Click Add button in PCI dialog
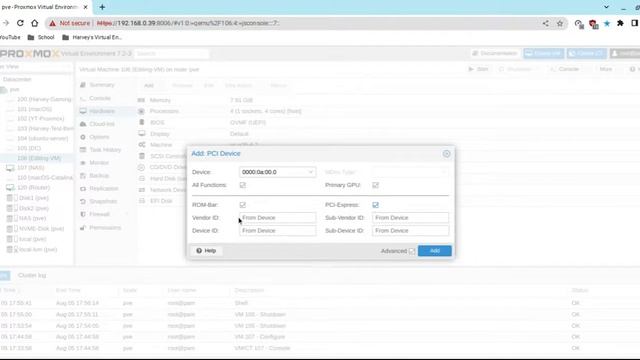 (435, 251)
